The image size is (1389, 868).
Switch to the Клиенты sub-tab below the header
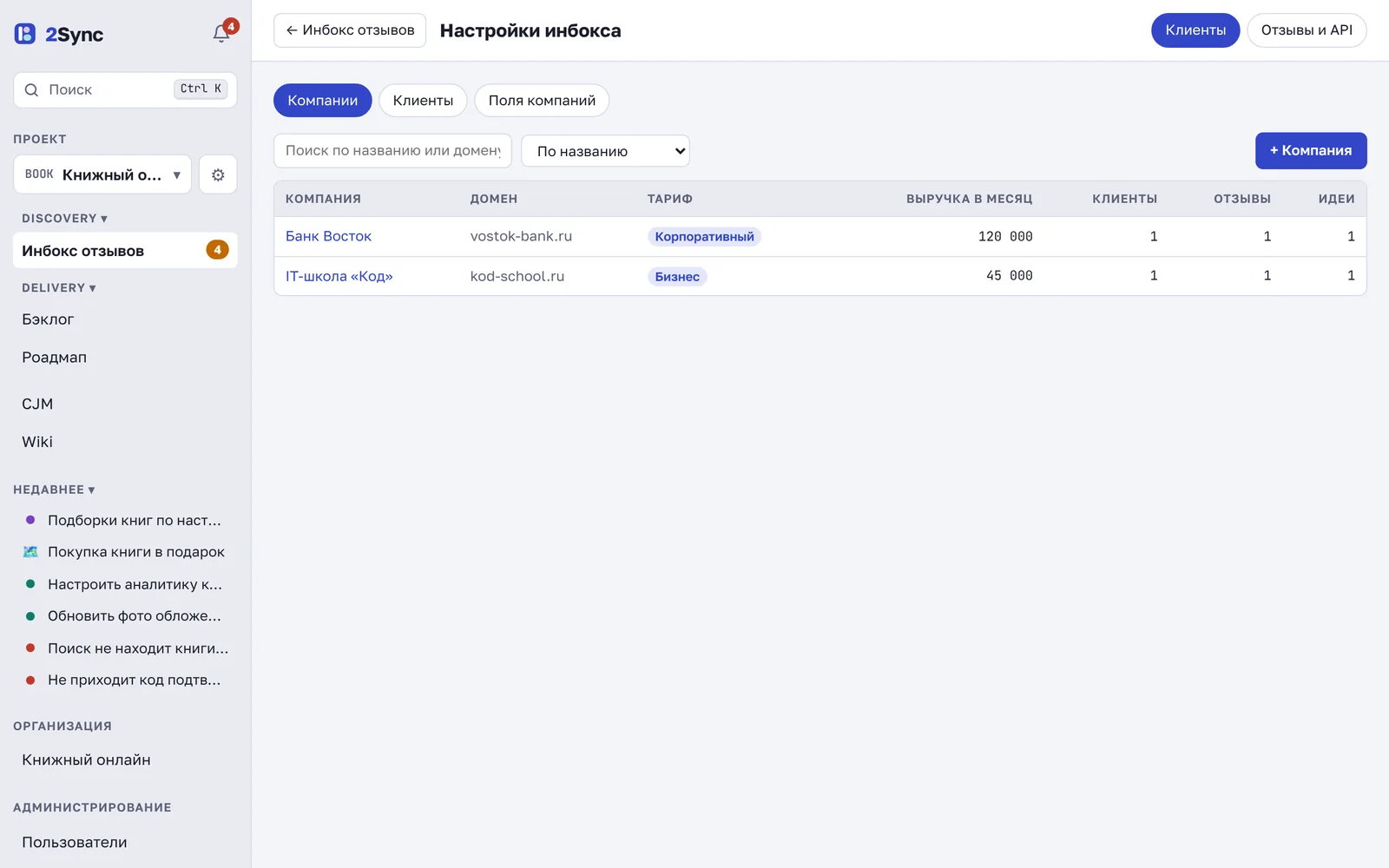(x=423, y=101)
